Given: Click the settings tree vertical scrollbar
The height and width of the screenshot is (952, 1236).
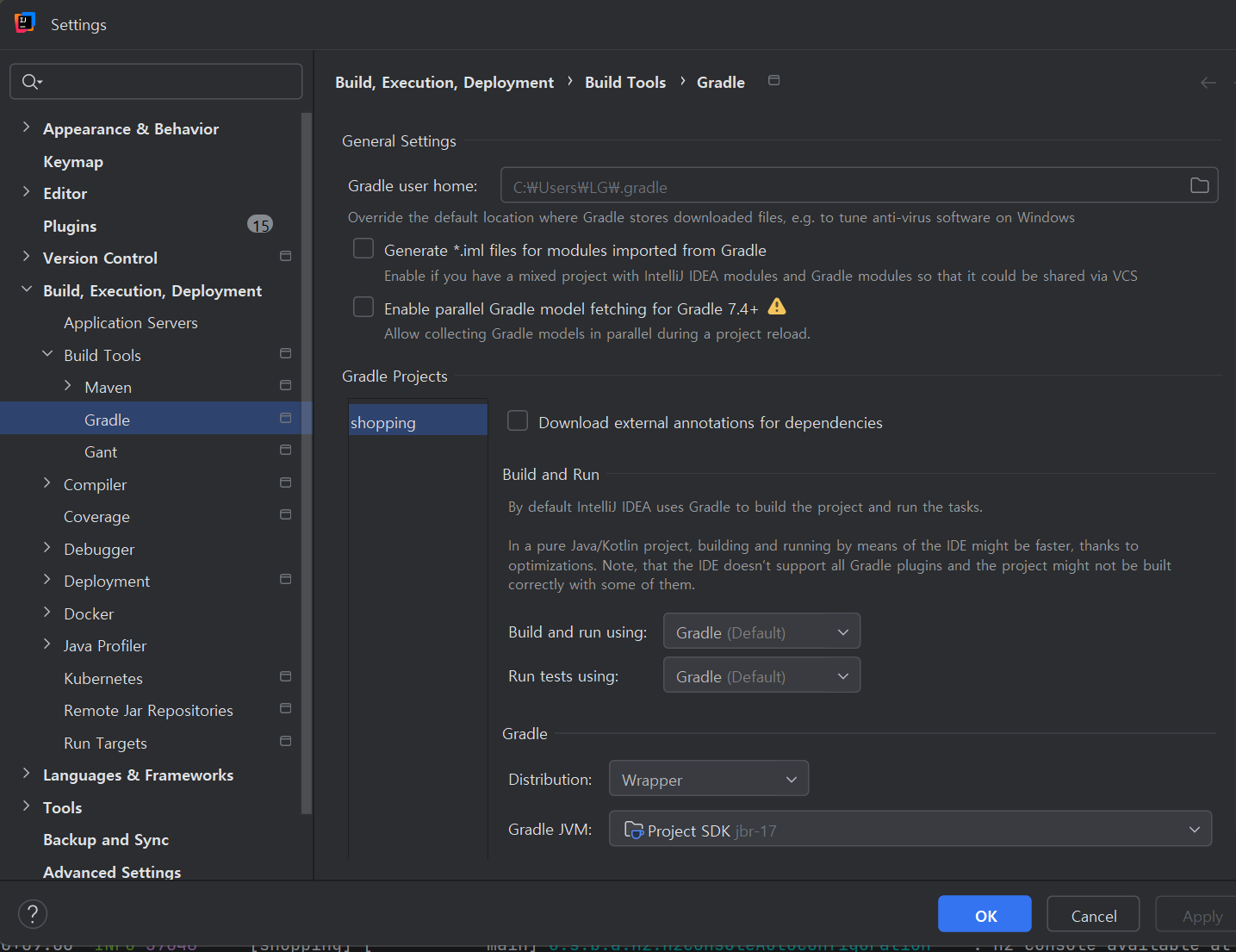Looking at the screenshot, I should click(x=306, y=464).
